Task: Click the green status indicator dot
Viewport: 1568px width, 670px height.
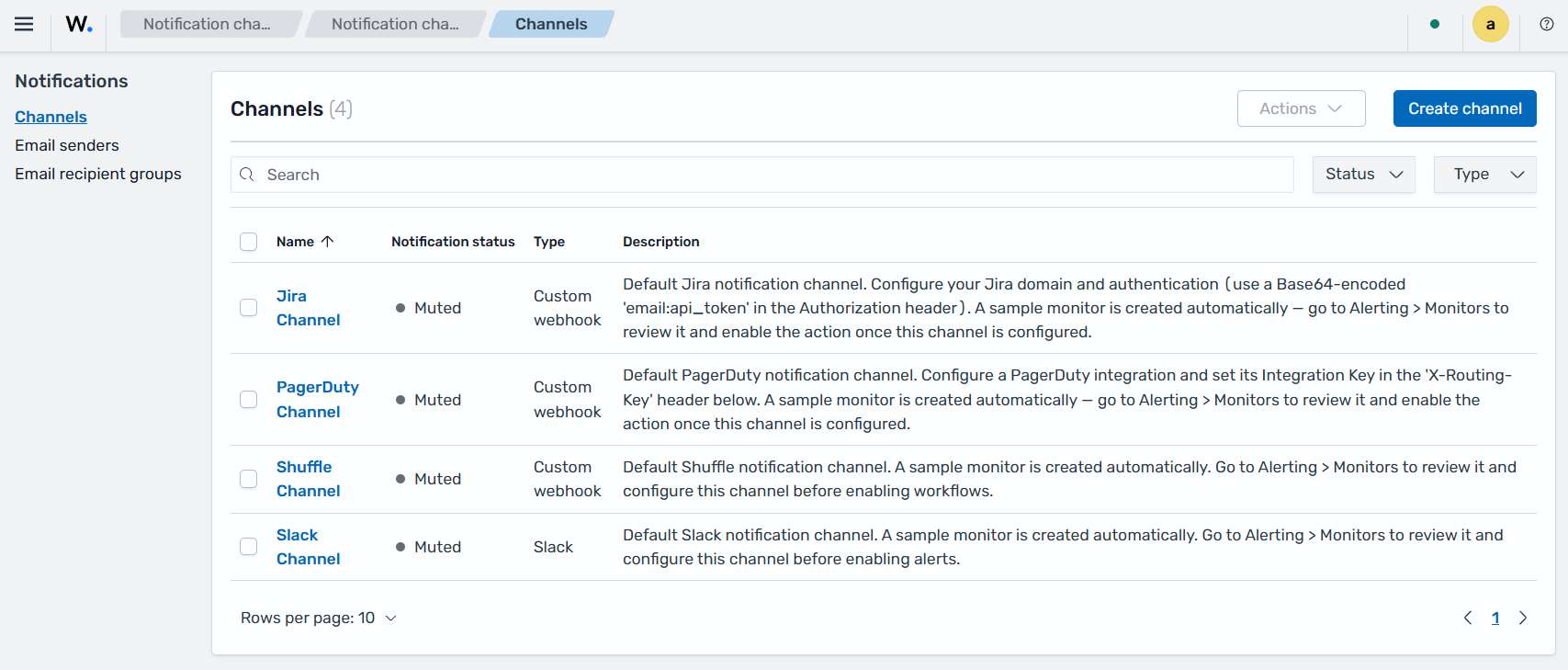Action: [x=1435, y=24]
